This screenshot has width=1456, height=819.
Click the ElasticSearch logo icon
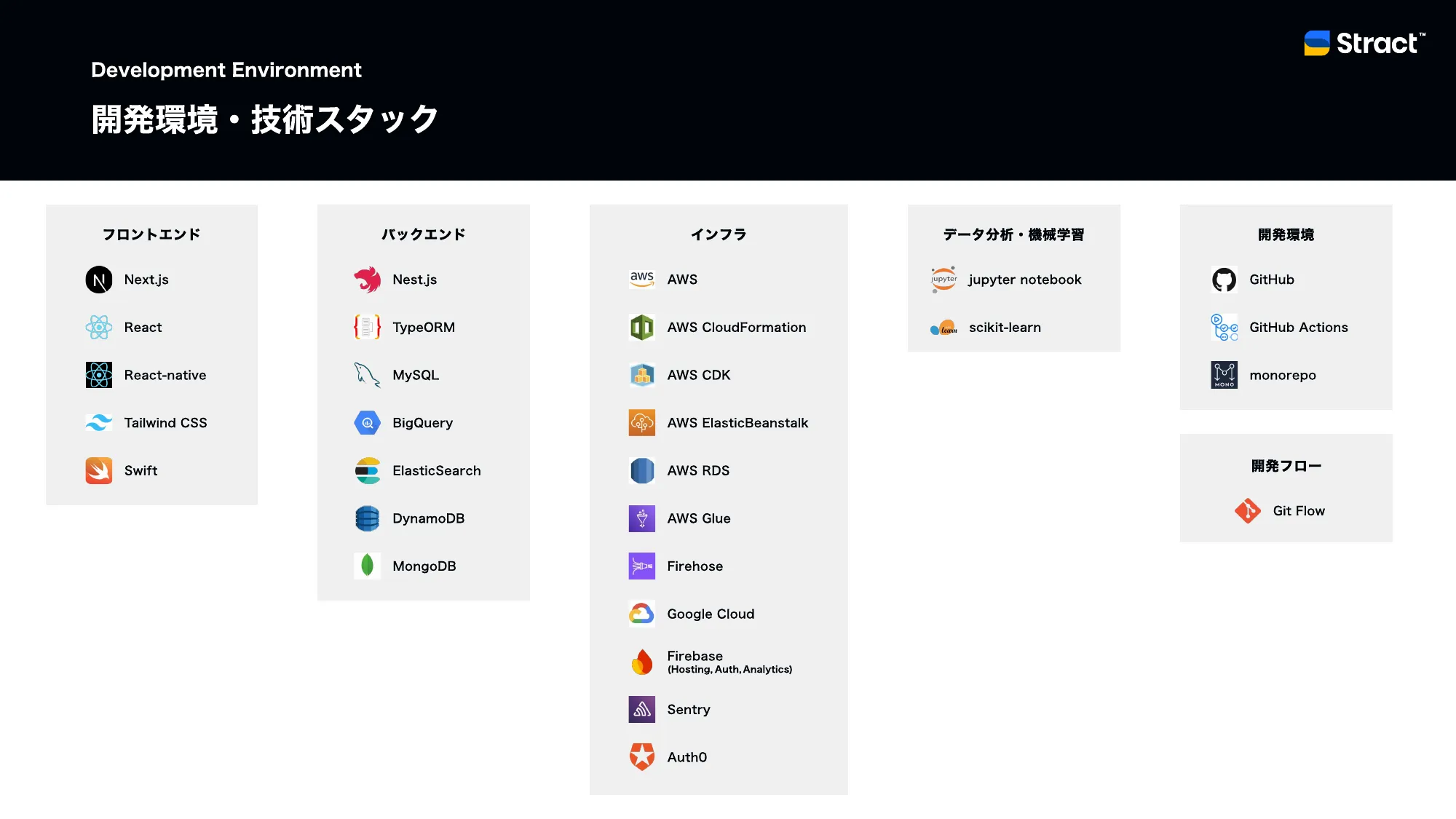[368, 470]
